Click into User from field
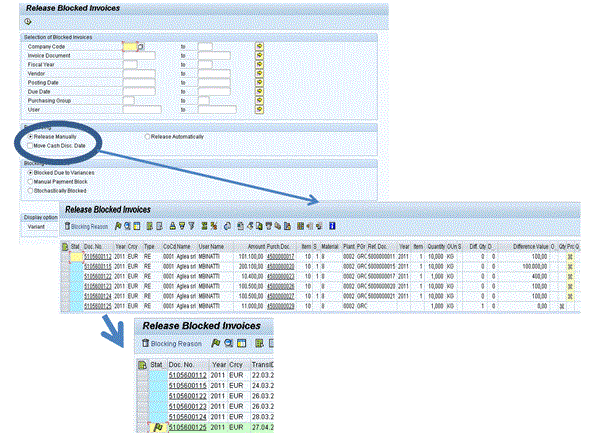The width and height of the screenshot is (600, 437). [x=142, y=110]
